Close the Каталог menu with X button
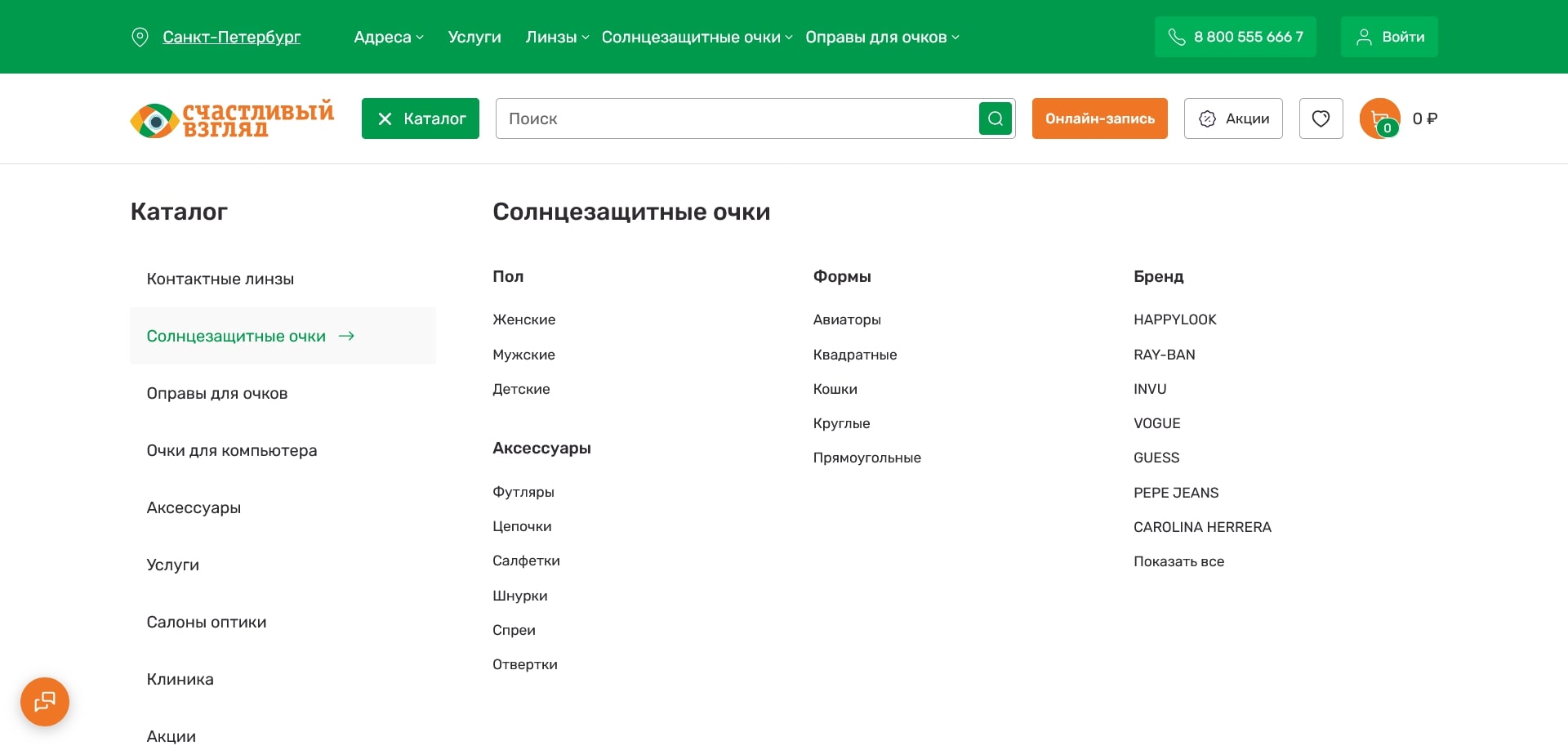This screenshot has height=746, width=1568. point(420,118)
